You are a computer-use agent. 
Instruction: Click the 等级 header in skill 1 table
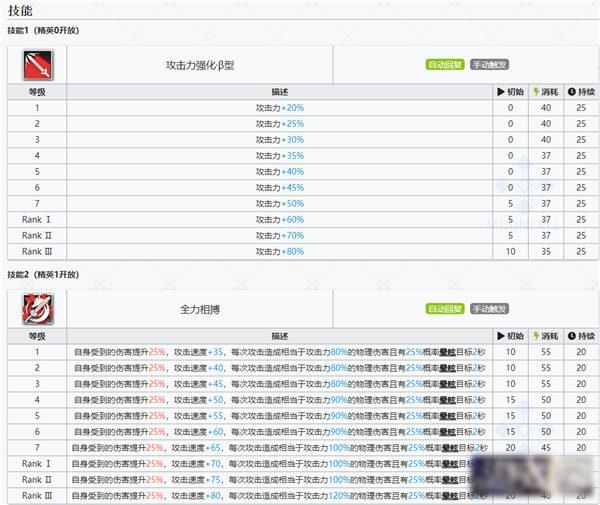[37, 92]
